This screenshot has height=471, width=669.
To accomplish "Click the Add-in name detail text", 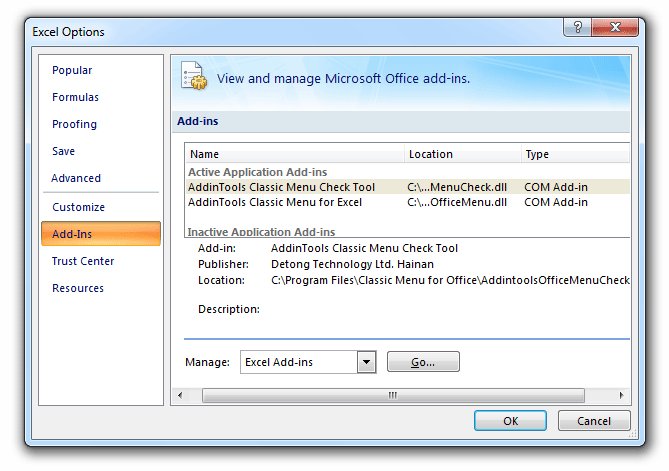I will click(x=364, y=248).
